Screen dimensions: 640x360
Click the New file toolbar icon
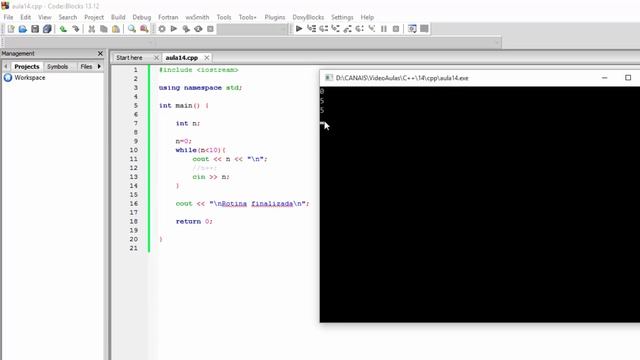tap(11, 29)
